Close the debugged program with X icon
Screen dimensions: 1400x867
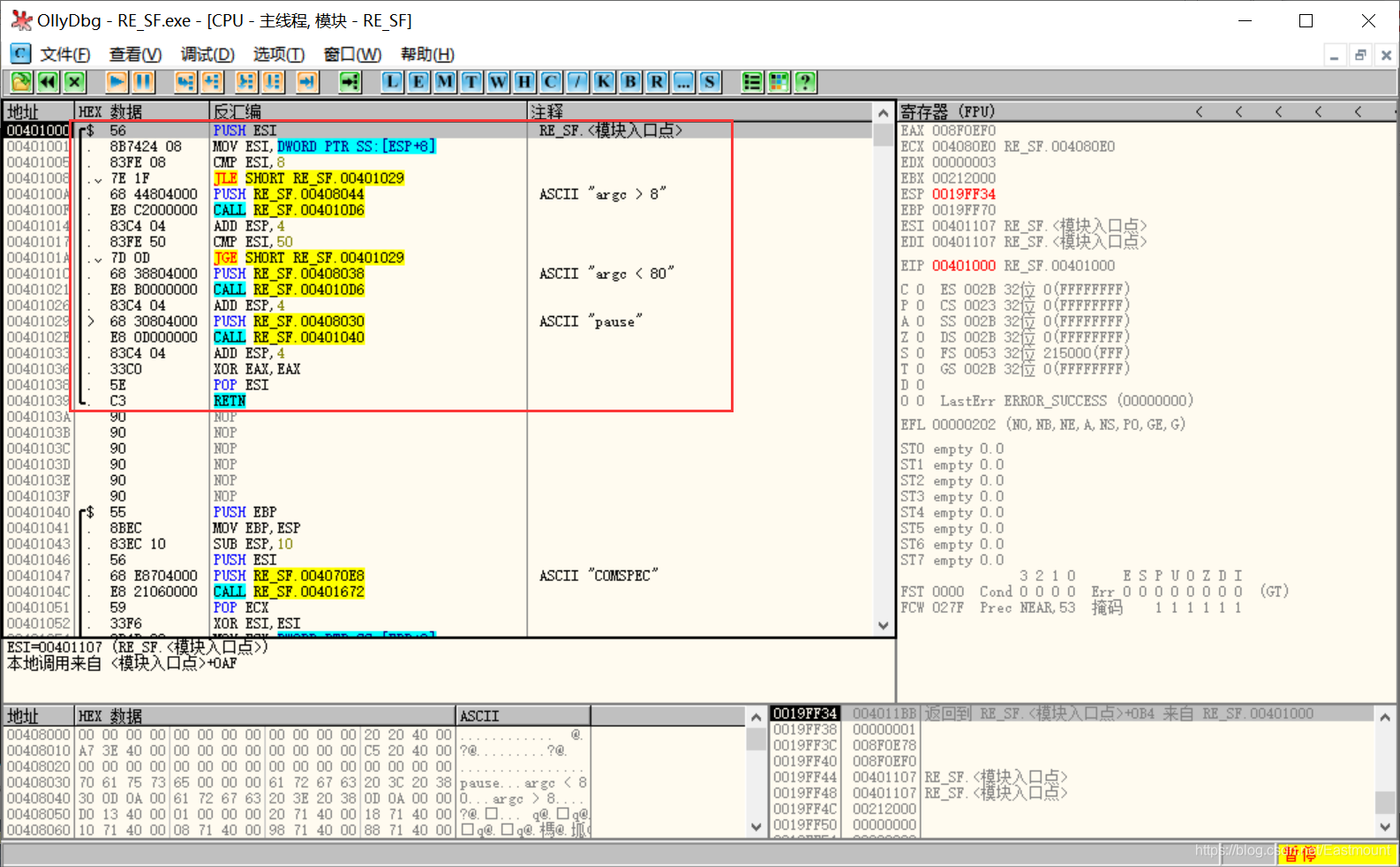[75, 82]
